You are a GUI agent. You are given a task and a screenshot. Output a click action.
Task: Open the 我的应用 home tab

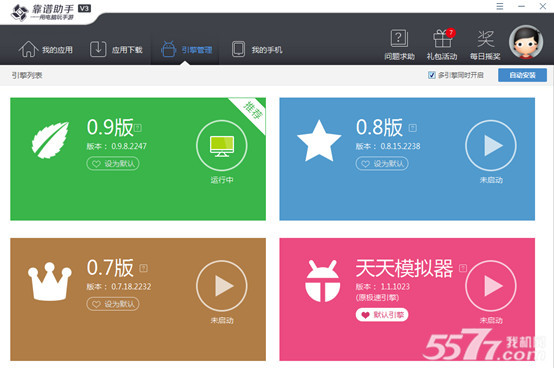coord(46,49)
